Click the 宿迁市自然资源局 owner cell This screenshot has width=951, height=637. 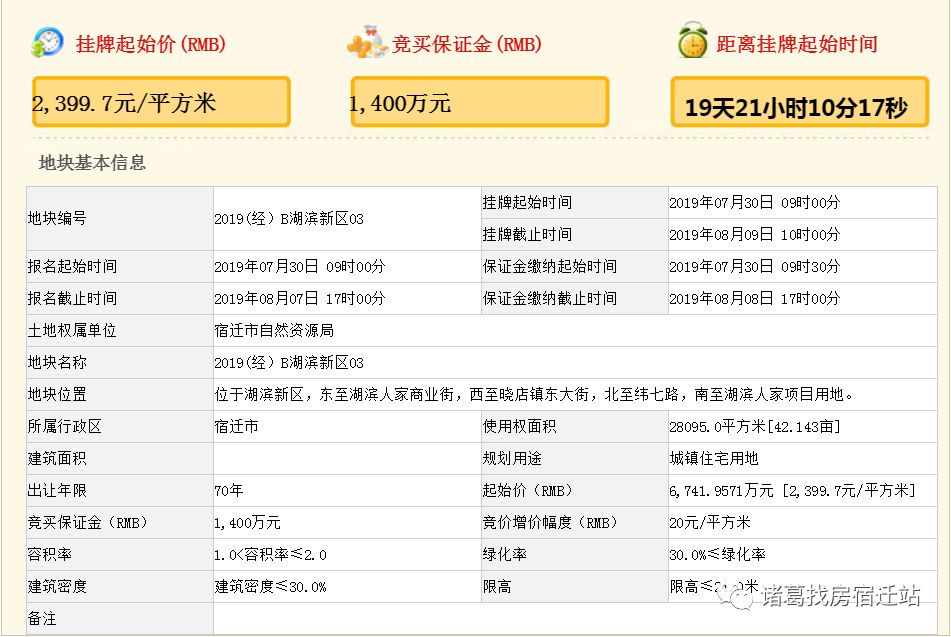274,331
